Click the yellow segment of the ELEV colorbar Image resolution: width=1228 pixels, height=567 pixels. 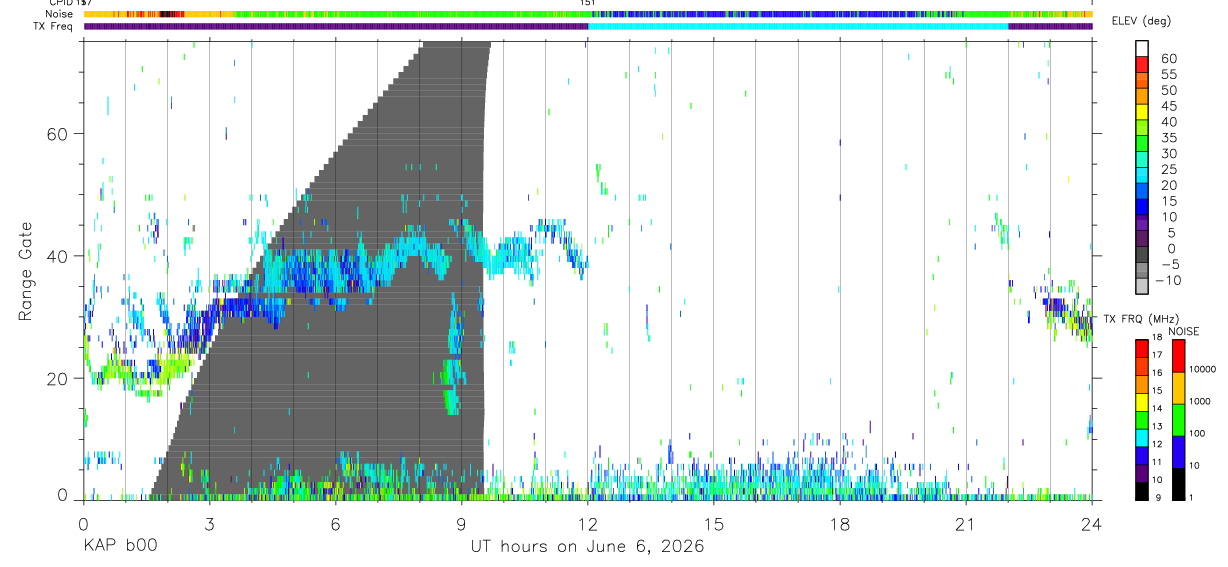click(x=1143, y=111)
